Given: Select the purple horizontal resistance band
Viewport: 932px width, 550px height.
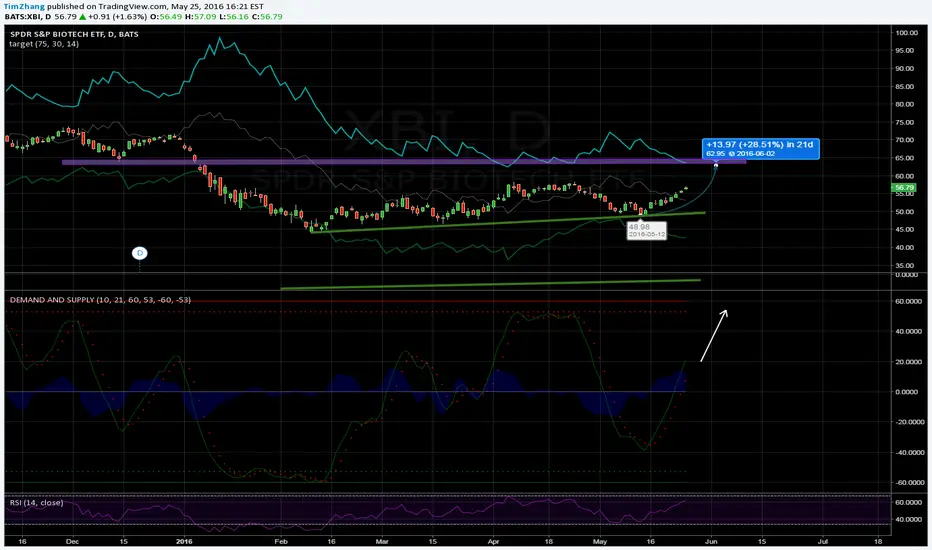Looking at the screenshot, I should pyautogui.click(x=404, y=161).
